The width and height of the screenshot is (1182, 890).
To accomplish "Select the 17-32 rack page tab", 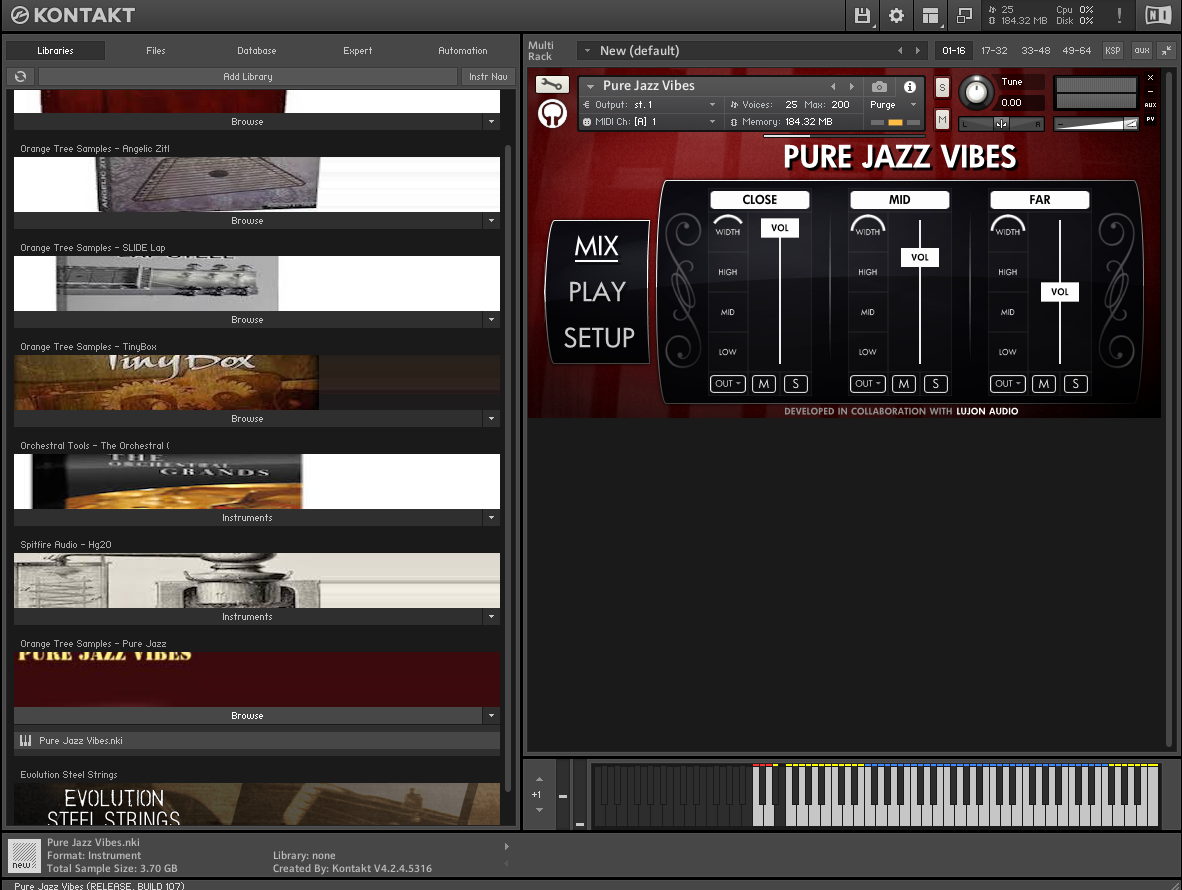I will (x=994, y=50).
